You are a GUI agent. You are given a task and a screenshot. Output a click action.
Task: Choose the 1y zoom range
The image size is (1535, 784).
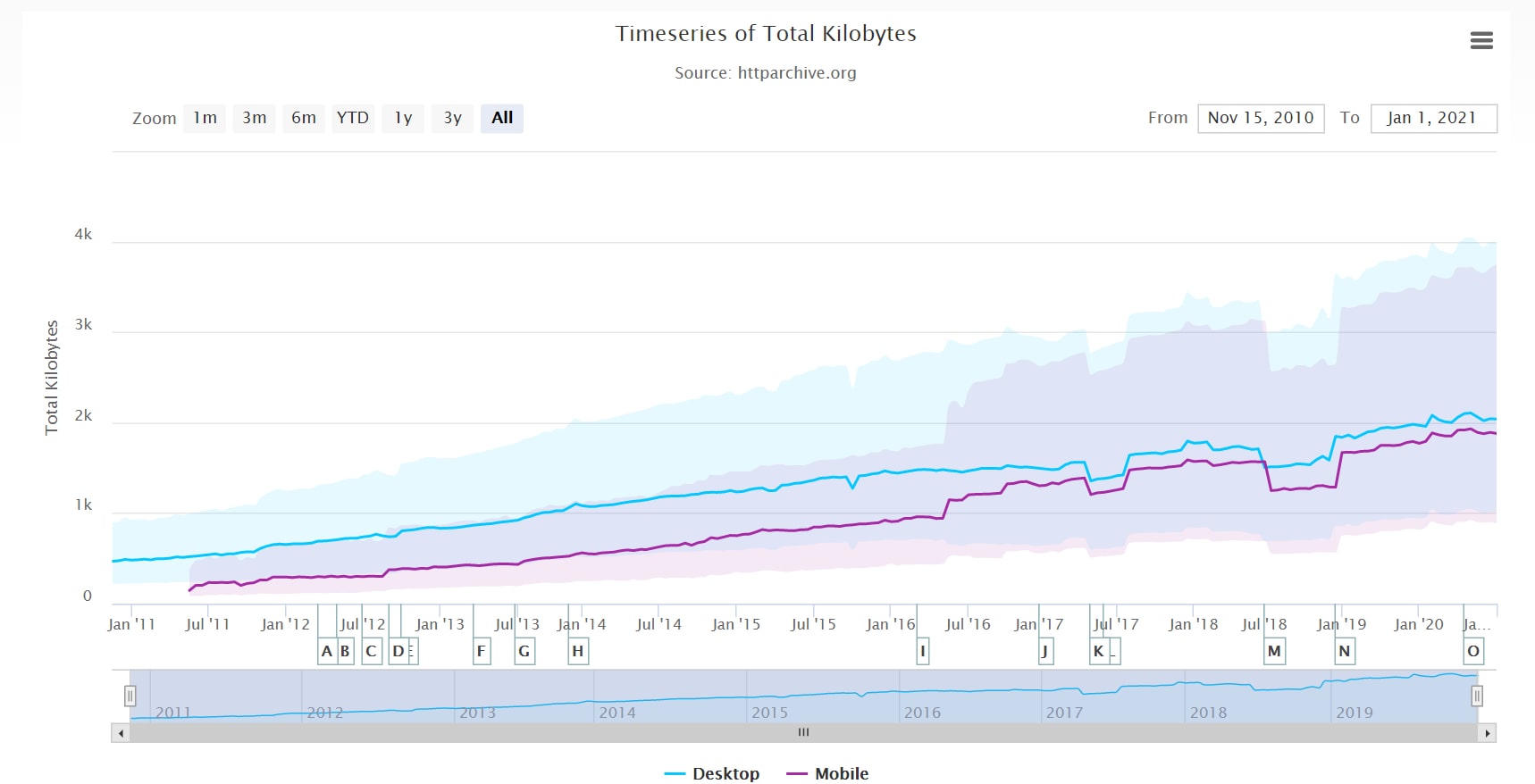pos(403,118)
